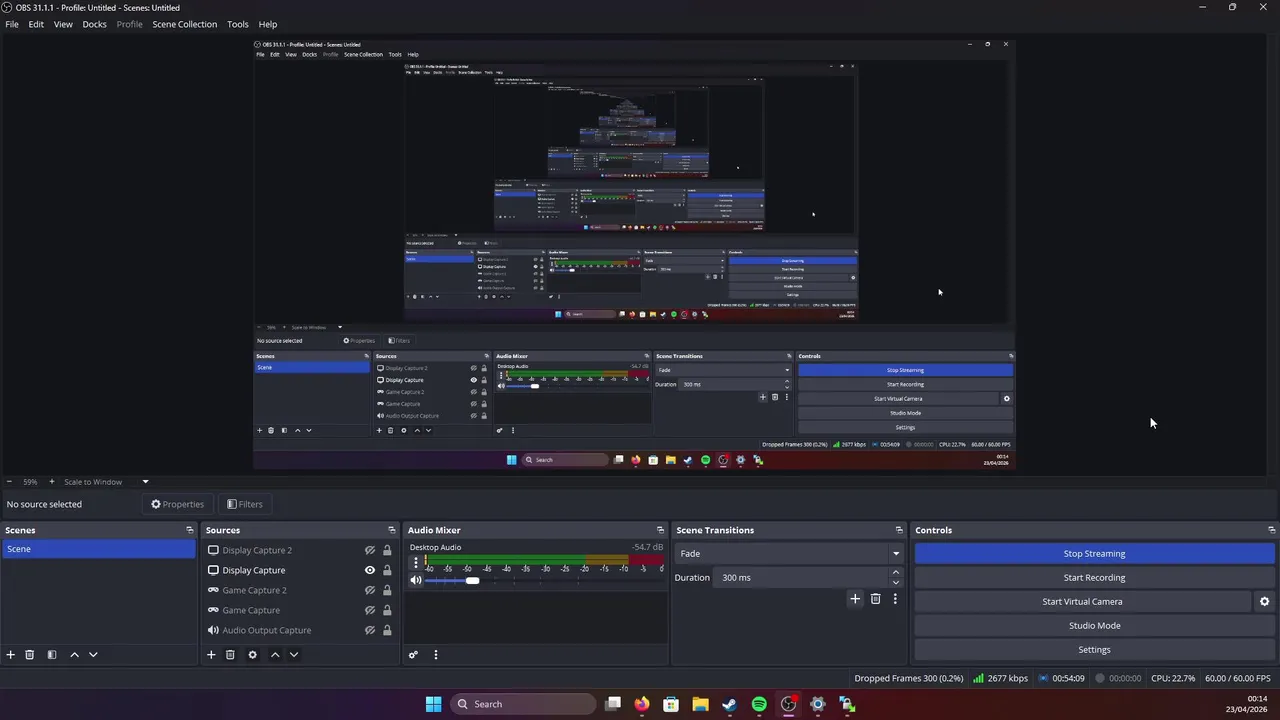Remove selected source with trash icon
Image resolution: width=1280 pixels, height=720 pixels.
(x=230, y=654)
